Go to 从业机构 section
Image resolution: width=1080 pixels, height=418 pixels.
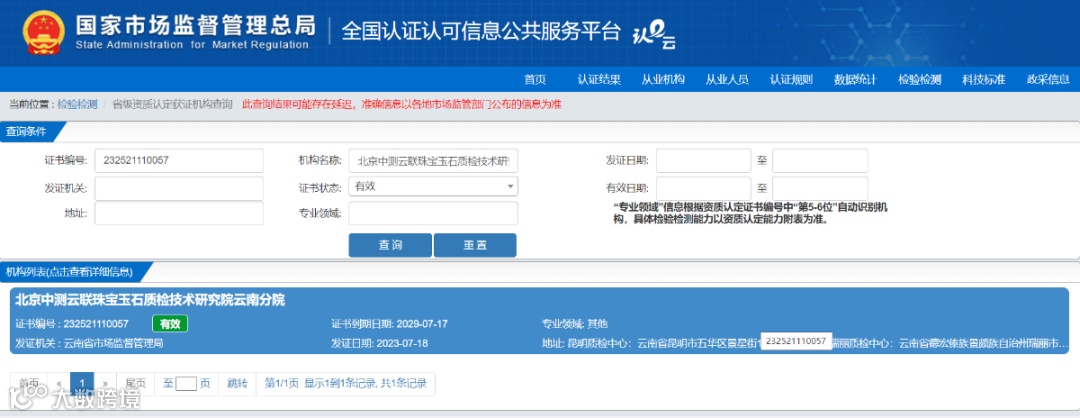pyautogui.click(x=663, y=80)
